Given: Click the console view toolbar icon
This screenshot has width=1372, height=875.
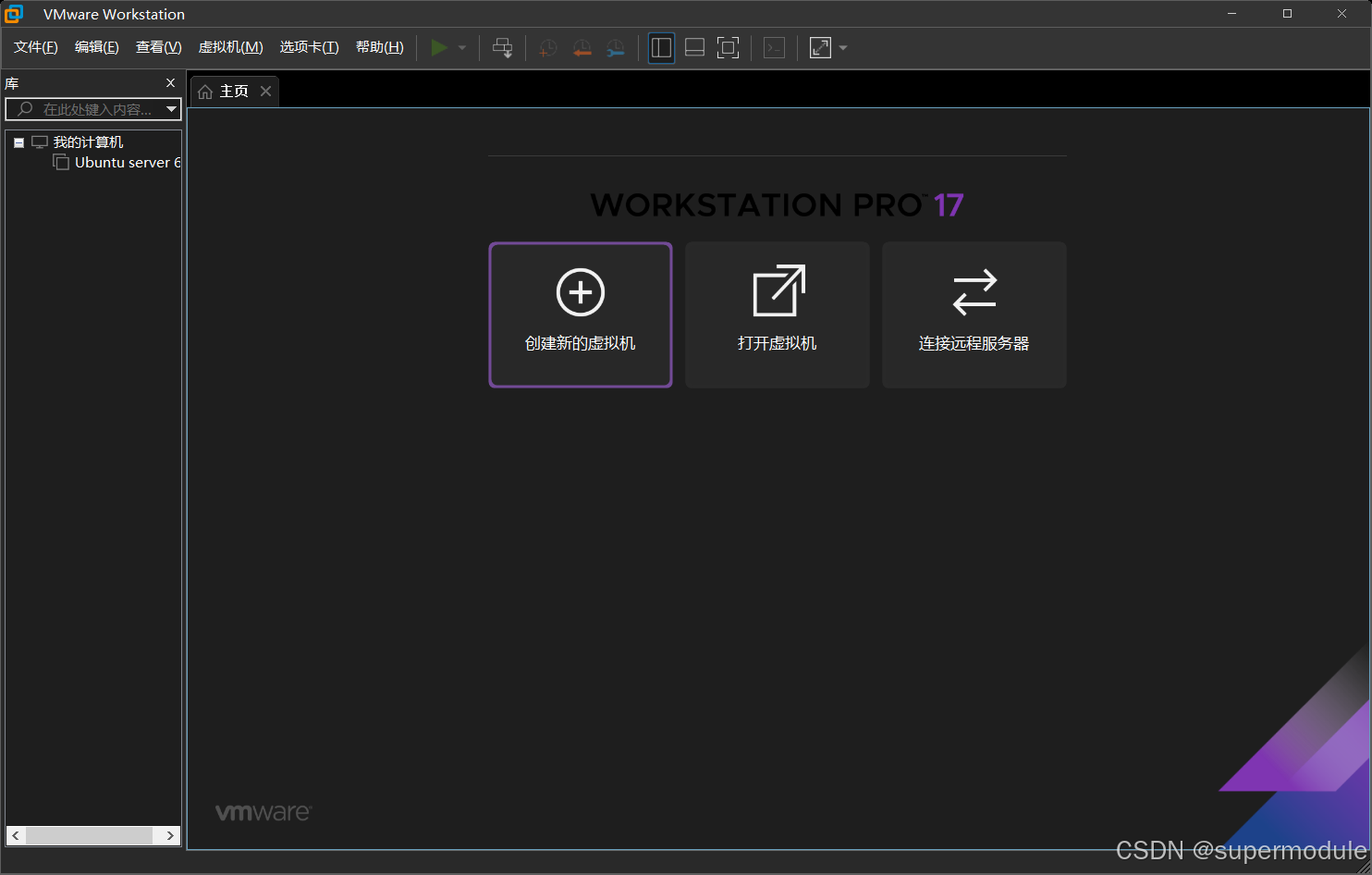Looking at the screenshot, I should point(775,48).
